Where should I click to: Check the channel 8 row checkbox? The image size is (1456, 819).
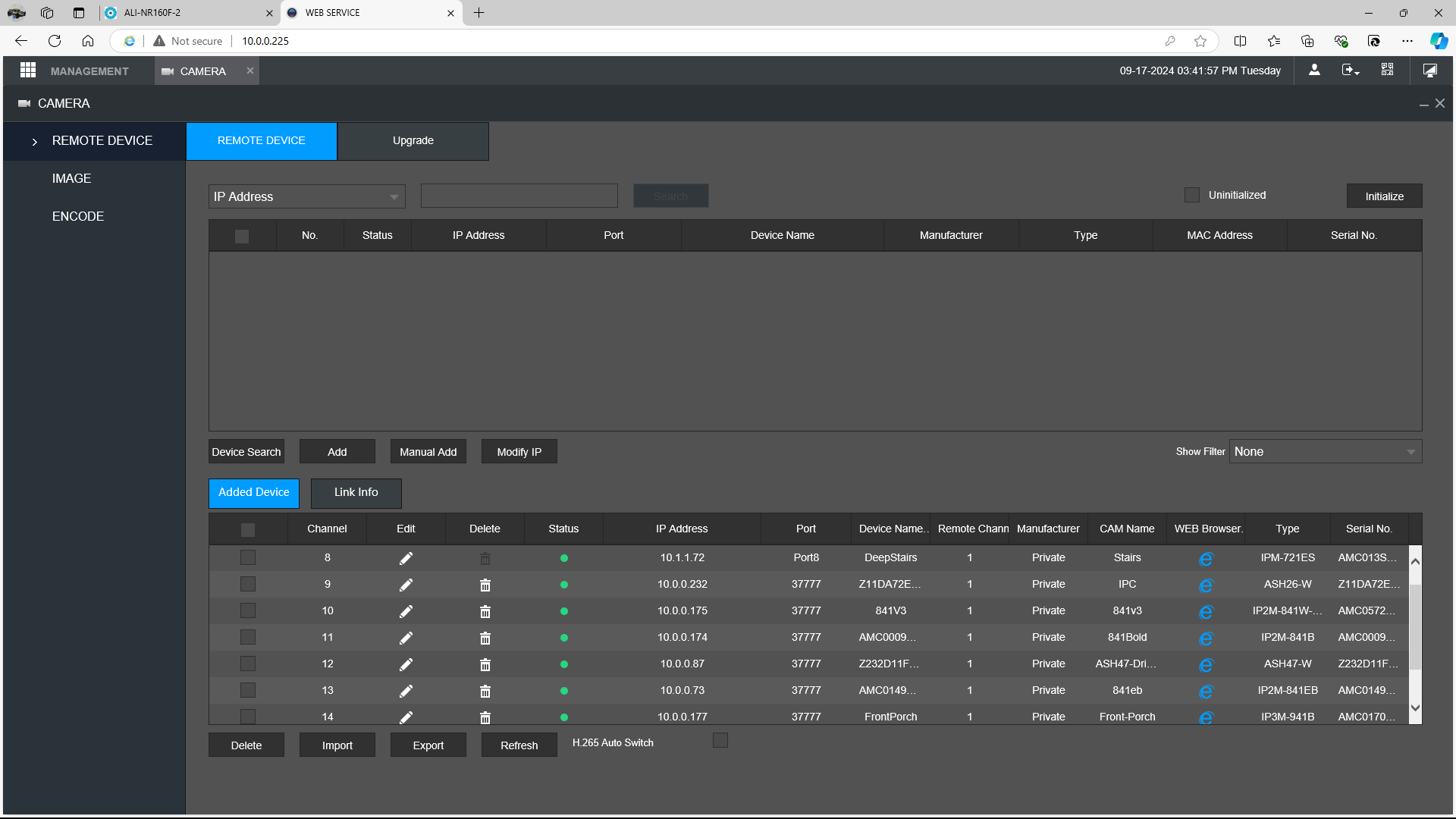[248, 557]
